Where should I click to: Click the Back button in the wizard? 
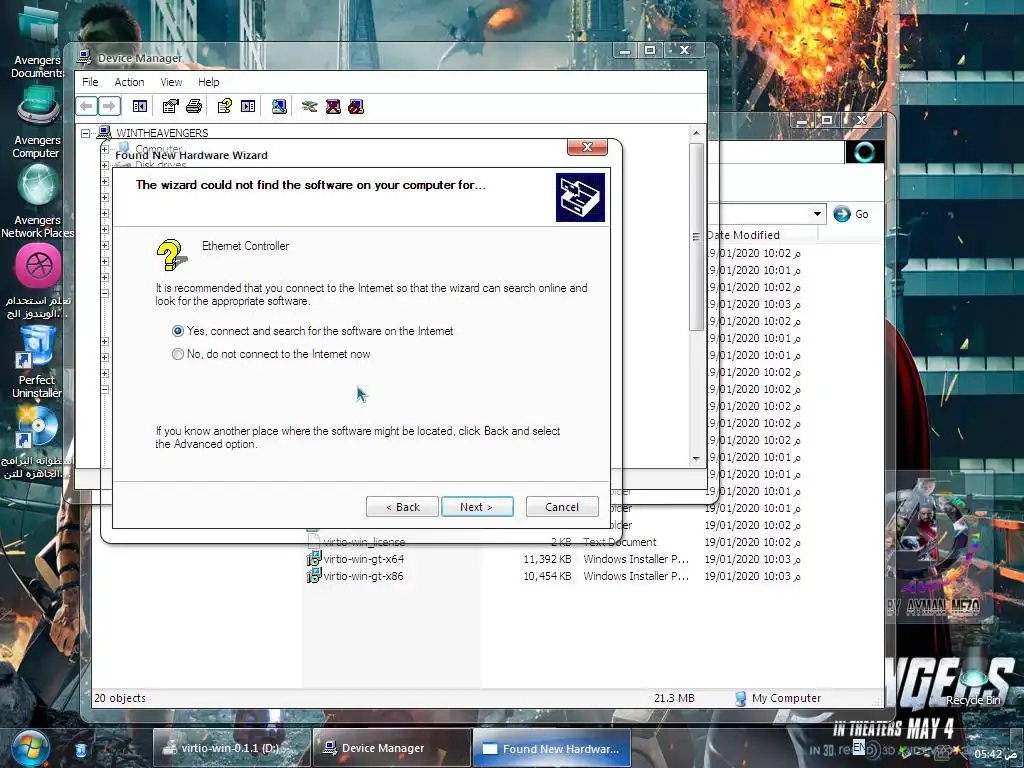point(402,507)
